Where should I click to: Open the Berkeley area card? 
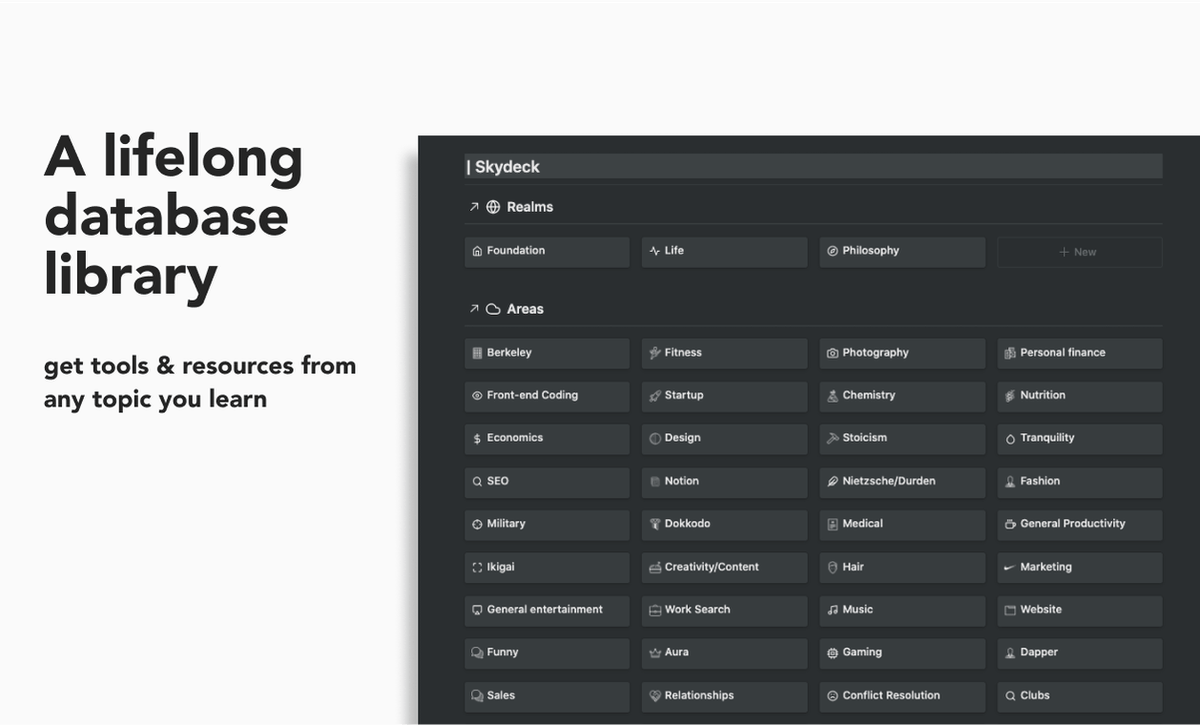coord(547,353)
